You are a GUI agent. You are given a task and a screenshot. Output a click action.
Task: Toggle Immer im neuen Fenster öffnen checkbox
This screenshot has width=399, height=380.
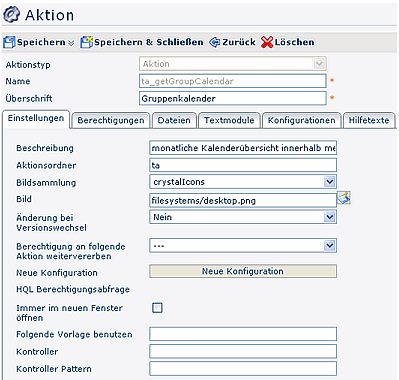point(157,308)
